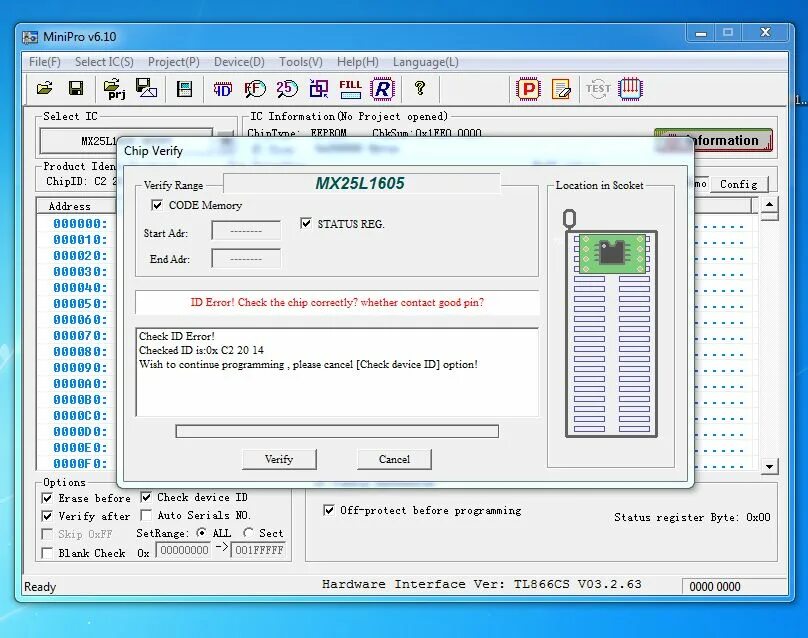The image size is (808, 638).
Task: Click the Start Adr input field
Action: point(246,231)
